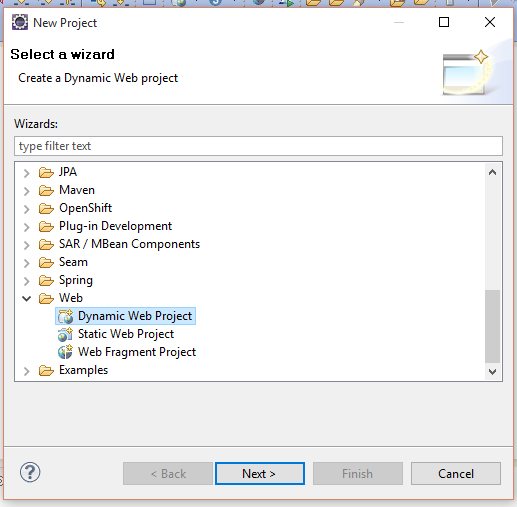Viewport: 517px width, 507px height.
Task: Select the JPA text label
Action: (68, 172)
